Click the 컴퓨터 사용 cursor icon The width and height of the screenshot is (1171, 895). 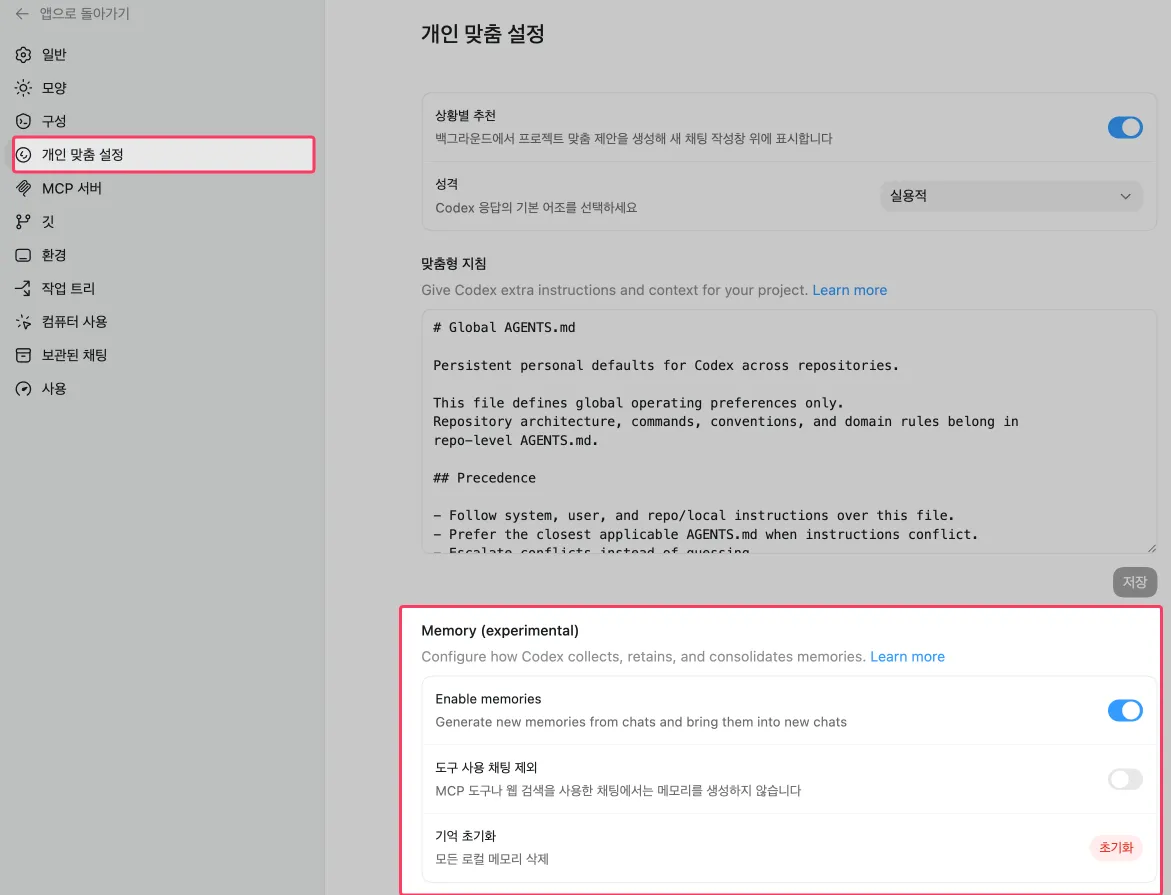coord(24,322)
